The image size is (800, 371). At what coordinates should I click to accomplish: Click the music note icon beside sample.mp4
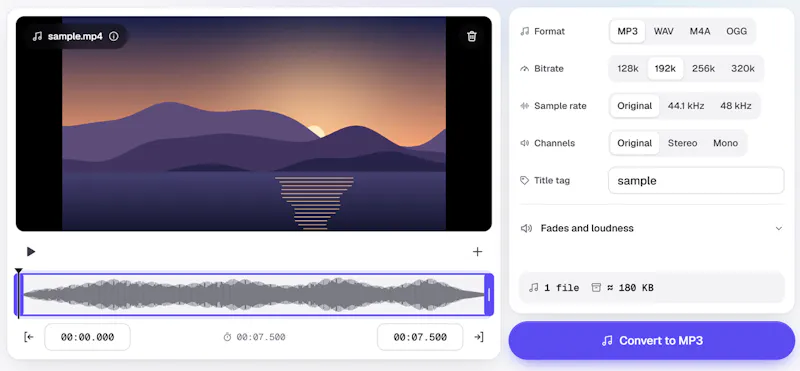[37, 36]
